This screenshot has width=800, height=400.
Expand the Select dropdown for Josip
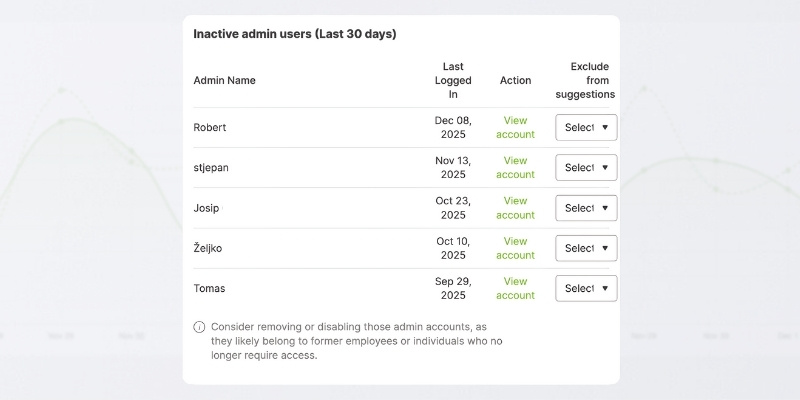pyautogui.click(x=586, y=208)
